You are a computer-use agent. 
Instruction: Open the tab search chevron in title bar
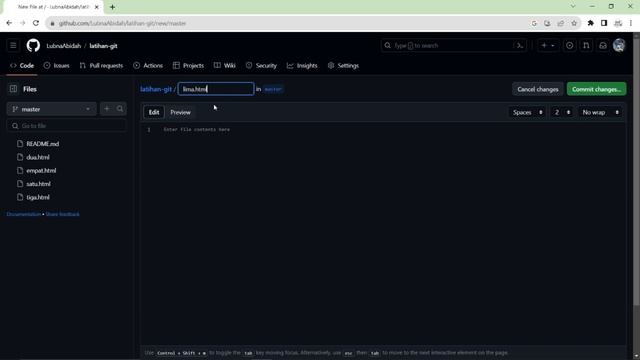point(573,7)
